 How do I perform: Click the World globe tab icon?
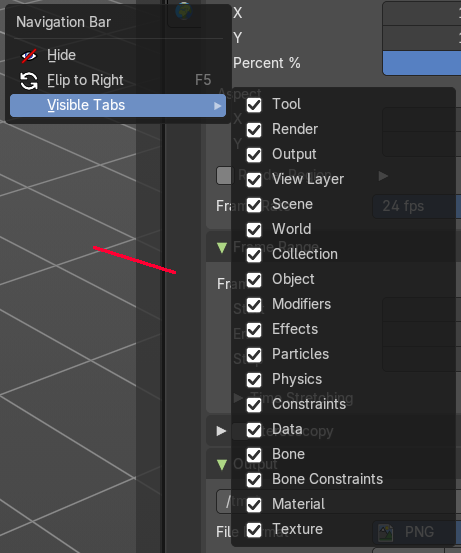tap(184, 11)
